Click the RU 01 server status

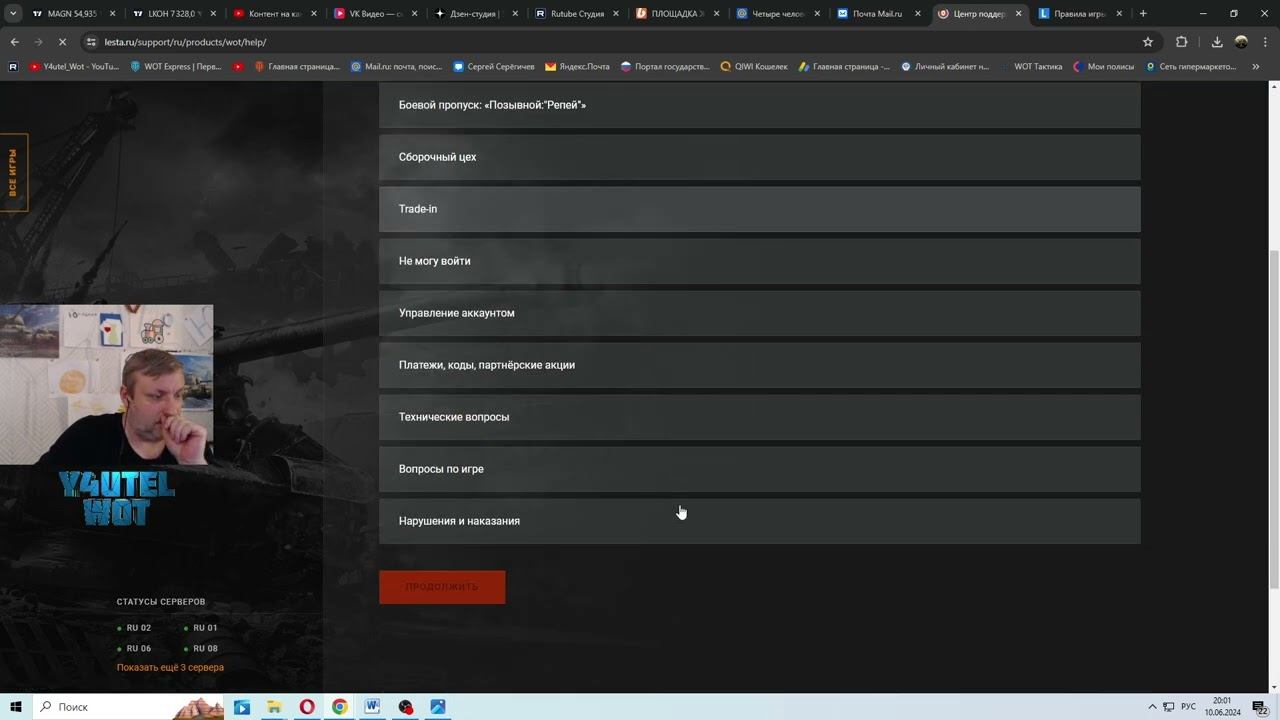[x=200, y=628]
